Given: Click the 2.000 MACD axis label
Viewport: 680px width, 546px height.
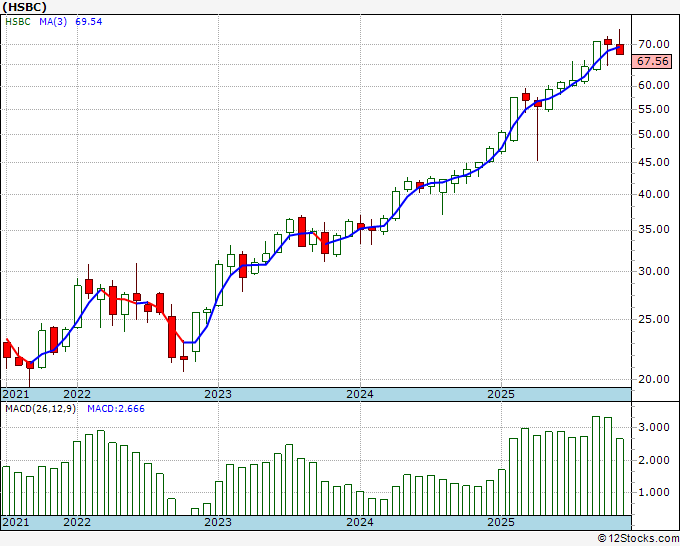Looking at the screenshot, I should pyautogui.click(x=654, y=461).
